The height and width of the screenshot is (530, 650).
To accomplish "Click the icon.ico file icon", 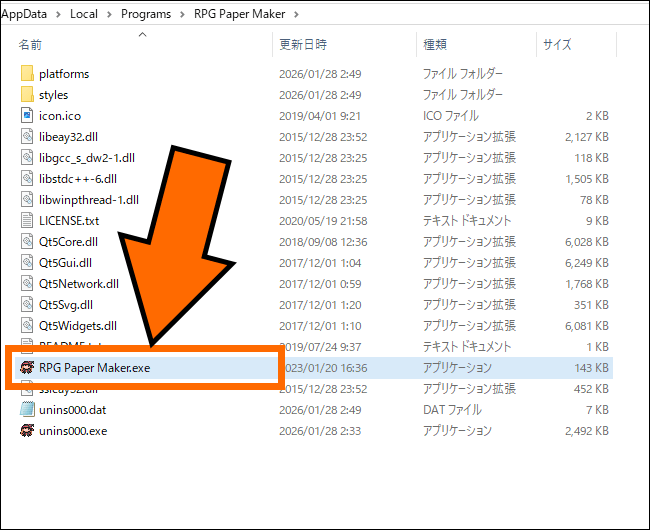I will [27, 116].
